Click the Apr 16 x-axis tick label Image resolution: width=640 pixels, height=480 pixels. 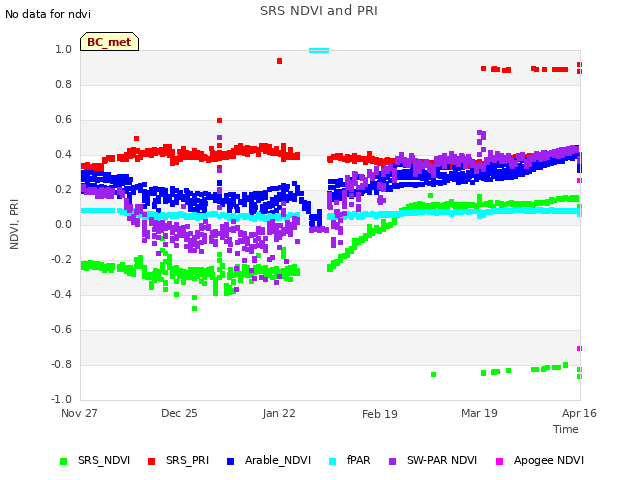point(579,413)
